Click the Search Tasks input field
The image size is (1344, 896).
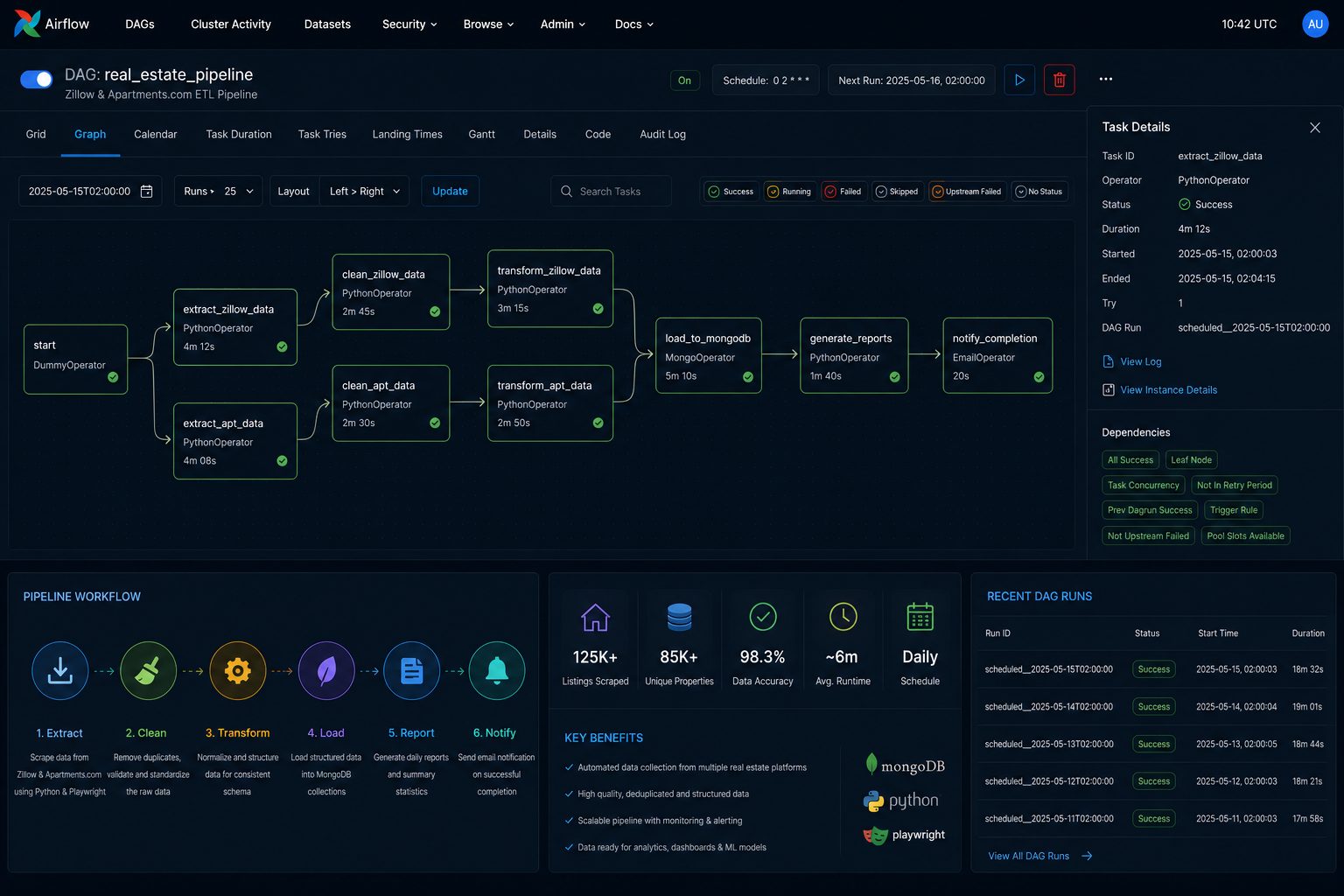click(611, 191)
